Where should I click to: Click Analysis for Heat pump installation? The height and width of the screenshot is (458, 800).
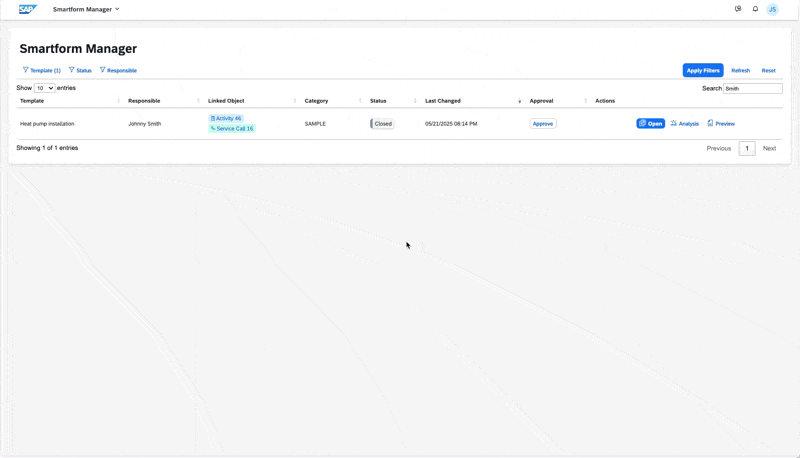(685, 124)
